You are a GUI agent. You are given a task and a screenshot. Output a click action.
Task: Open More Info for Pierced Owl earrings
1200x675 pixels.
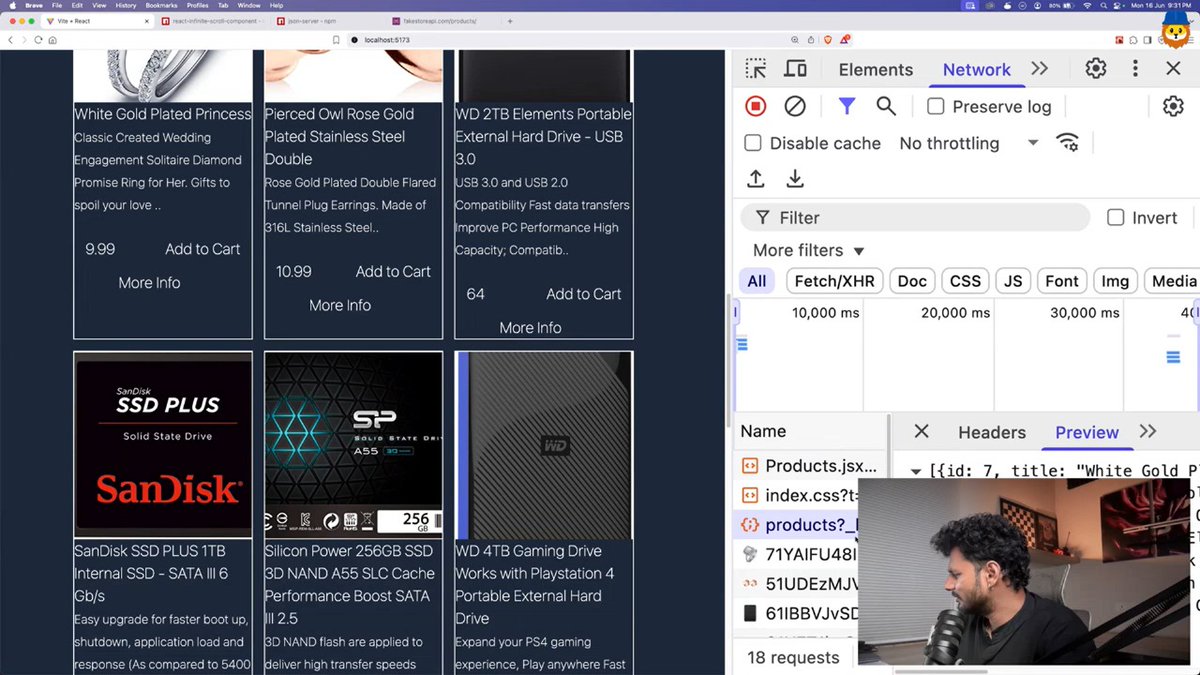click(x=340, y=305)
